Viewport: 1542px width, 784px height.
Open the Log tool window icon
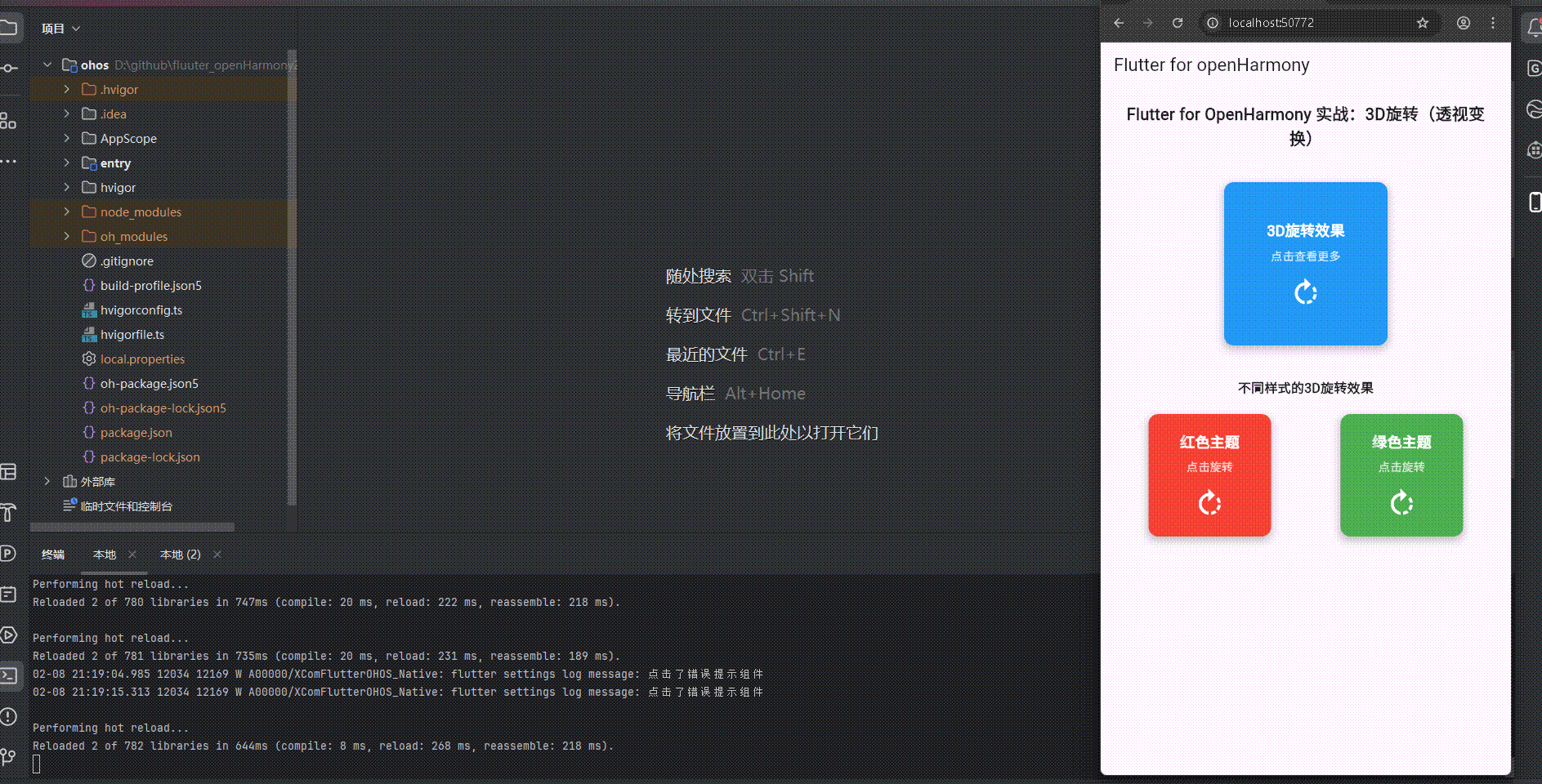click(x=8, y=595)
